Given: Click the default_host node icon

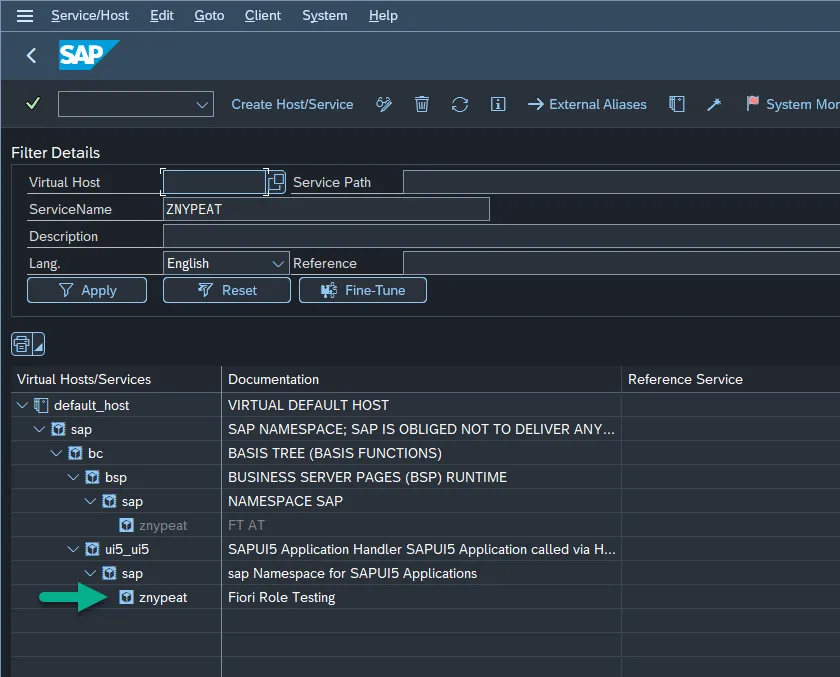Looking at the screenshot, I should (x=41, y=405).
